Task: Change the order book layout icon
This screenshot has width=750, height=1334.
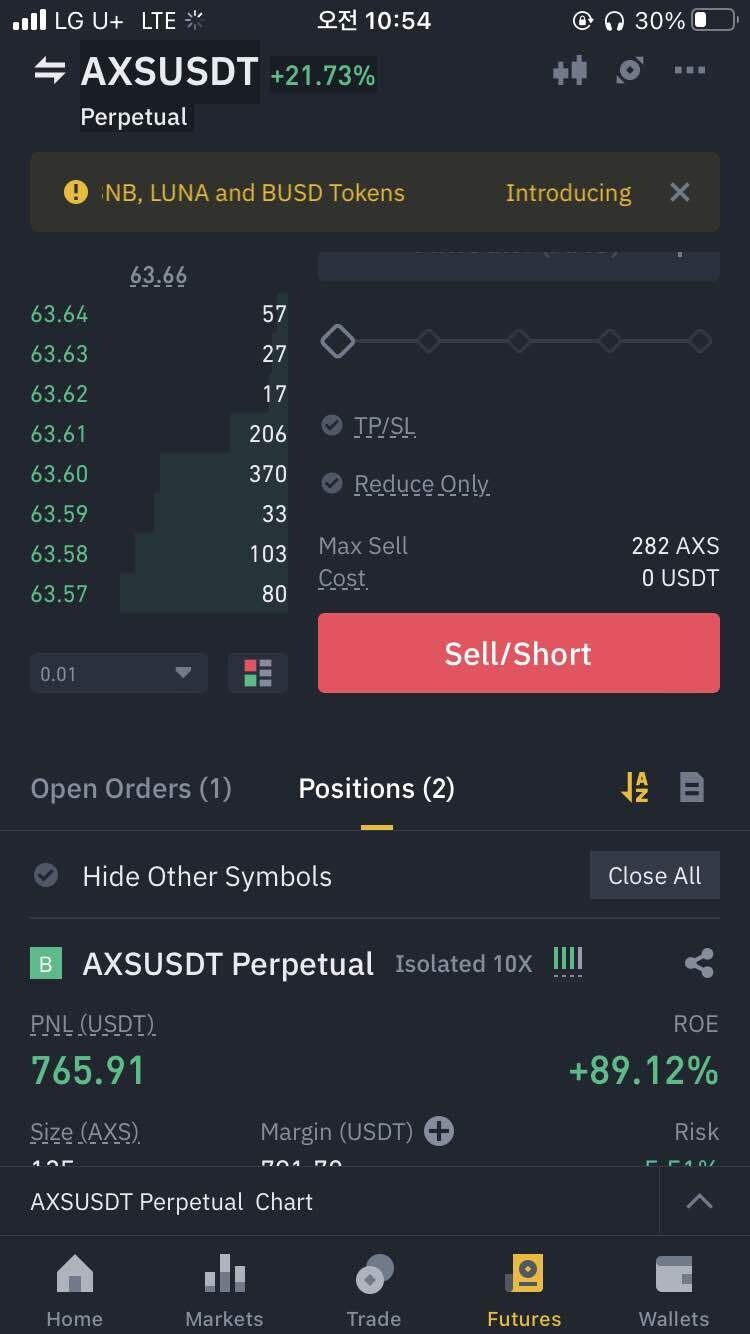Action: 258,673
